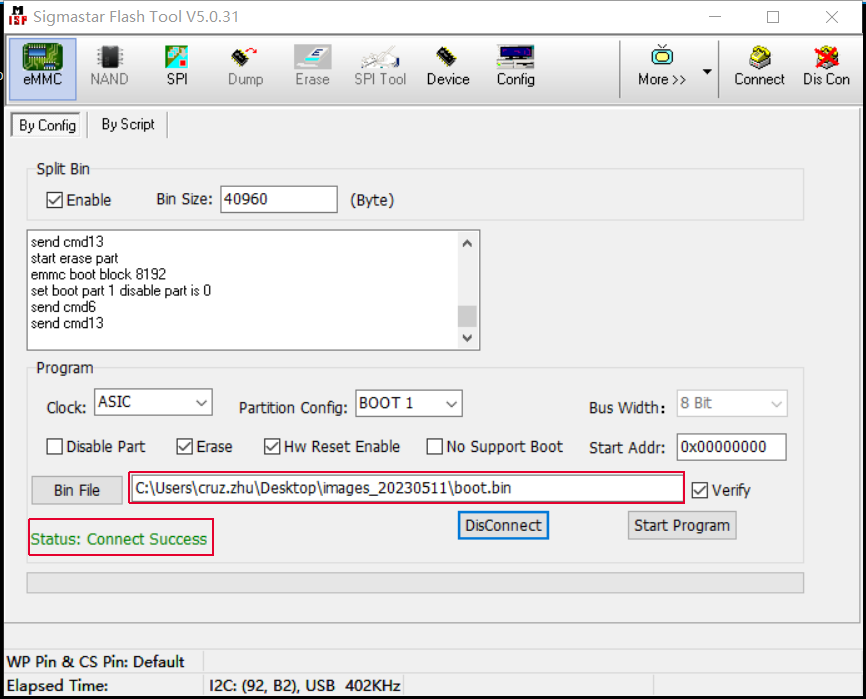Show More toolbar options
This screenshot has width=866, height=699.
coord(662,68)
